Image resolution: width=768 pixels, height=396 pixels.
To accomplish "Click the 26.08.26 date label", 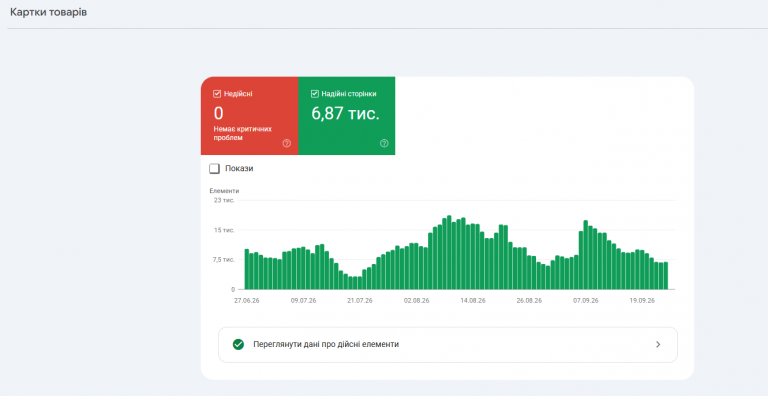I will point(529,301).
